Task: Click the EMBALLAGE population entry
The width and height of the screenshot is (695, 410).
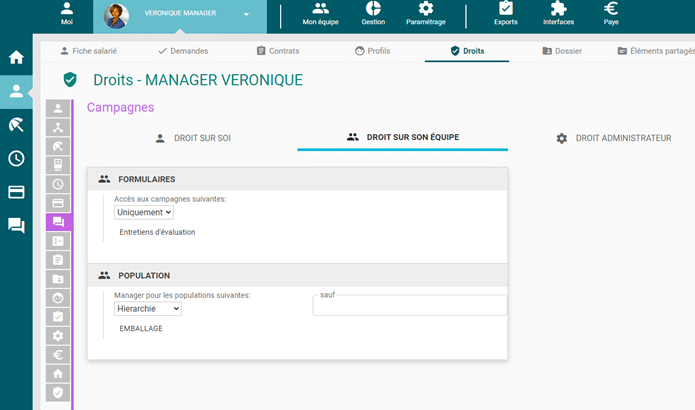Action: [141, 328]
